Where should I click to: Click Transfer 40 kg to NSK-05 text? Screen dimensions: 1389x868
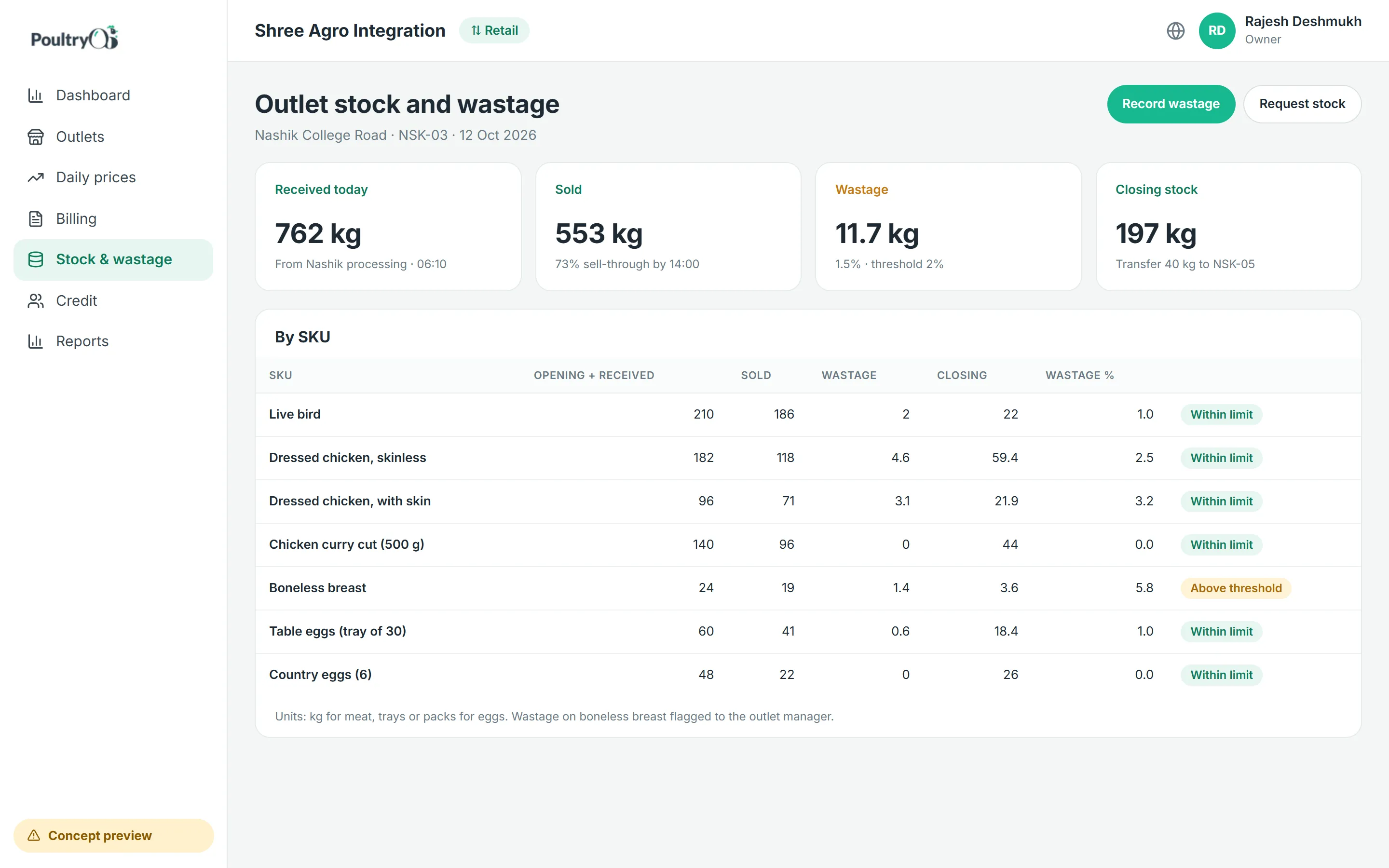tap(1185, 264)
